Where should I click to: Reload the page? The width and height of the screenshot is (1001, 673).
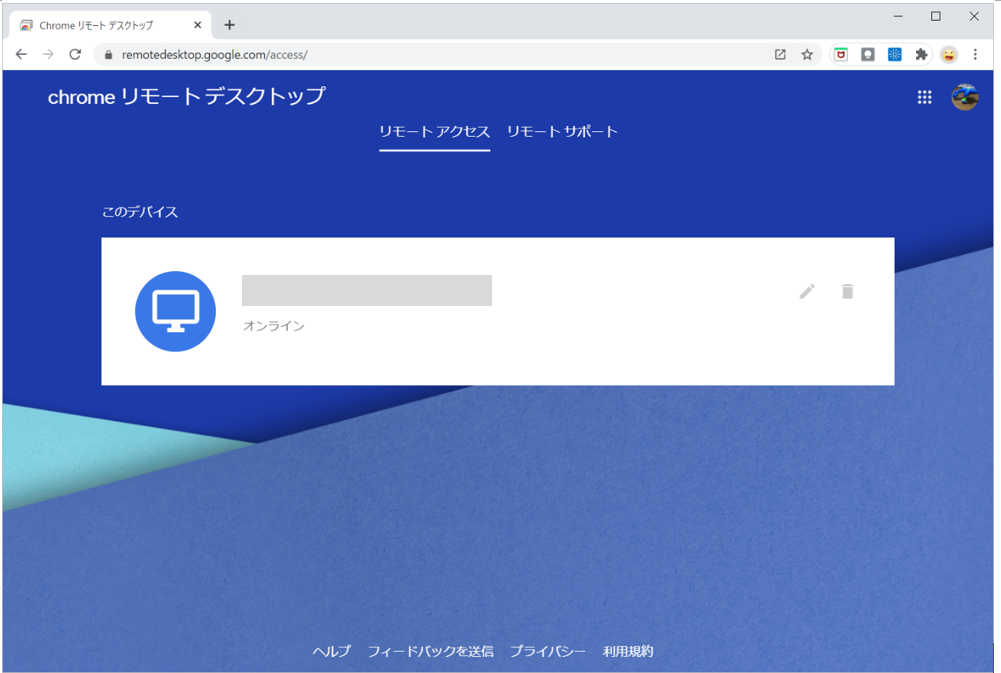(75, 54)
